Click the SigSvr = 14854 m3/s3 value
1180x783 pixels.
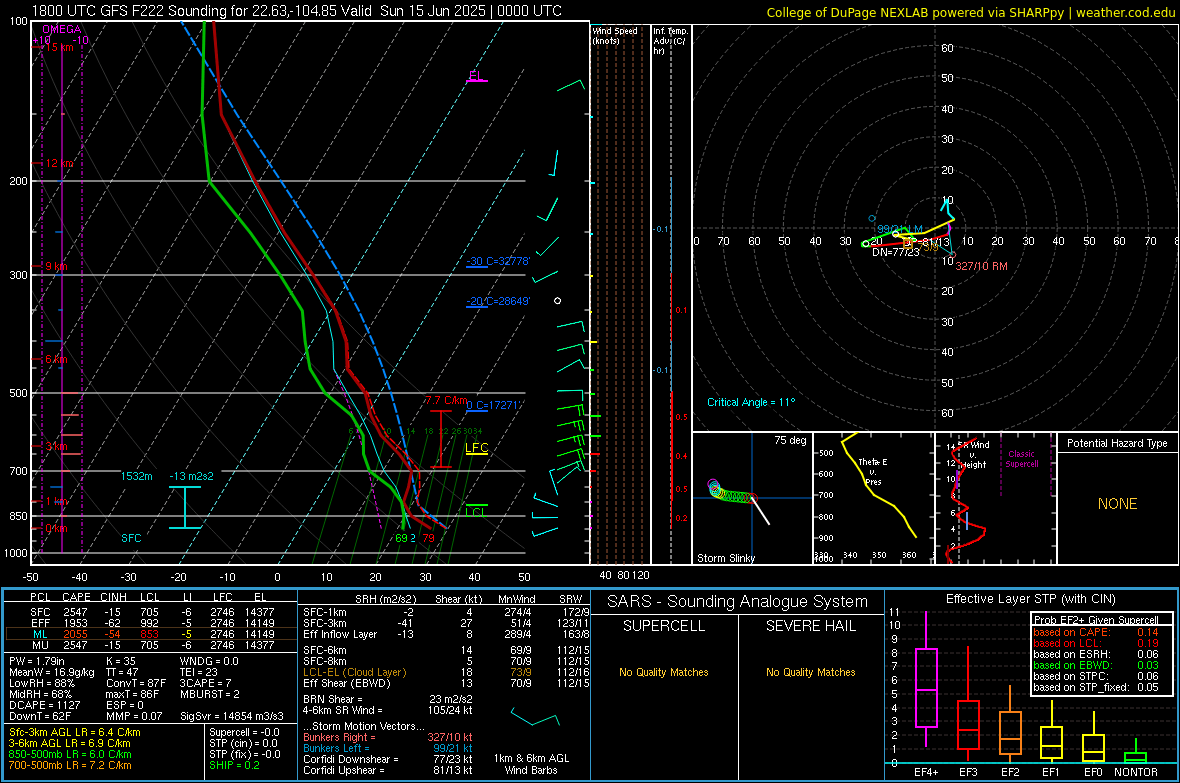(x=232, y=716)
